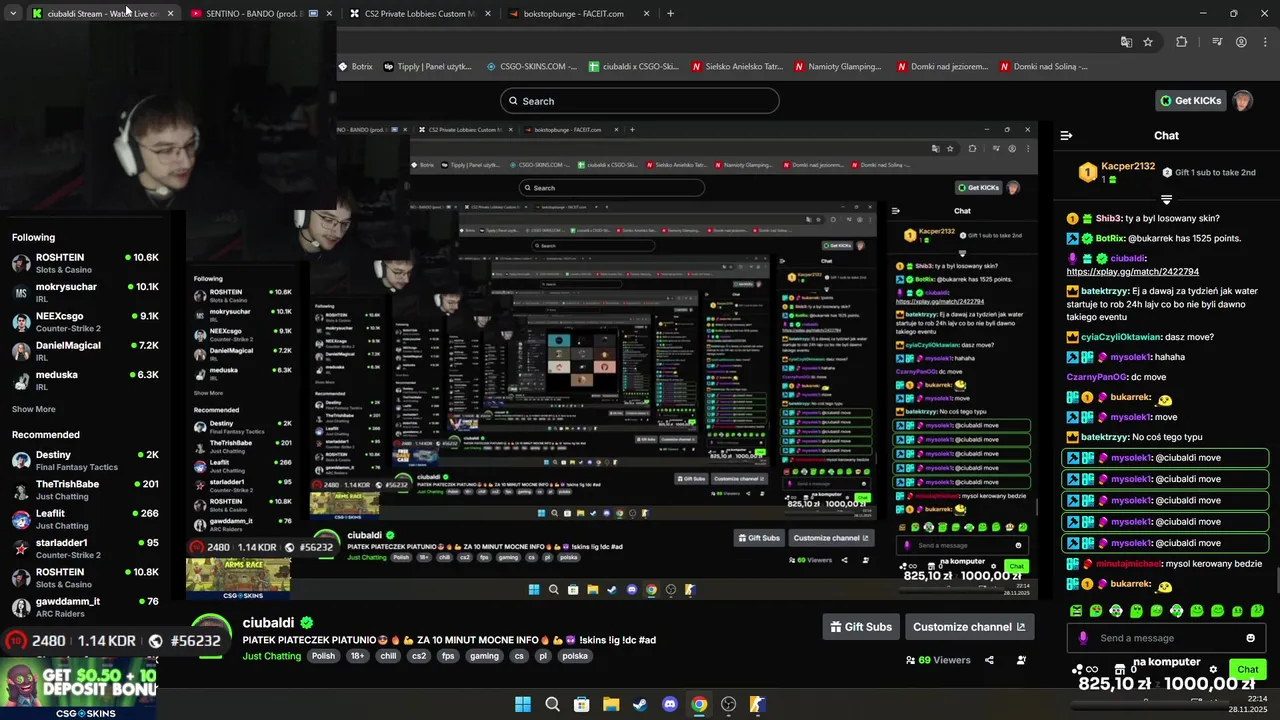1280x720 pixels.
Task: Focus the Send a message chat input
Action: tap(1165, 638)
